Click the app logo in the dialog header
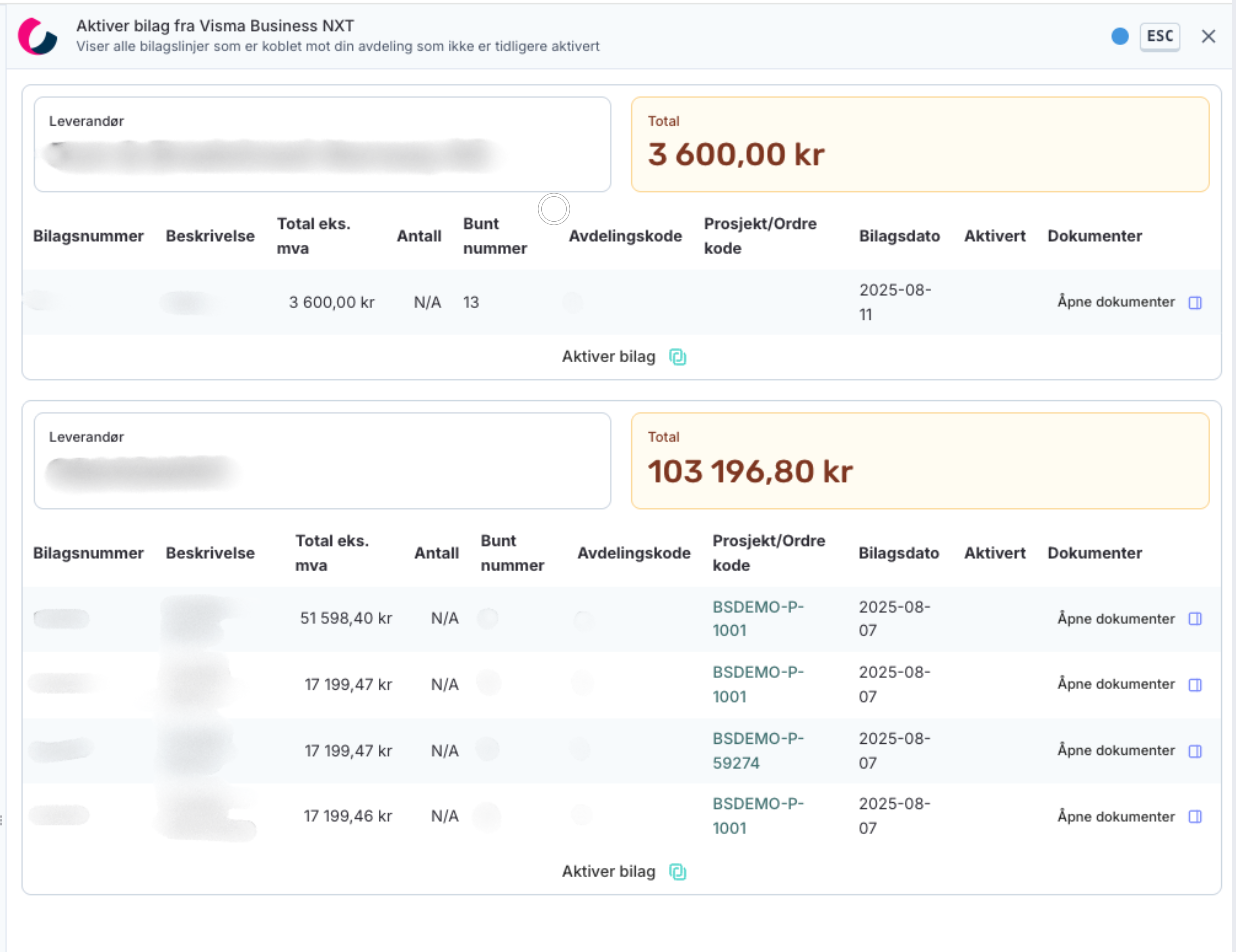1236x952 pixels. click(x=39, y=36)
